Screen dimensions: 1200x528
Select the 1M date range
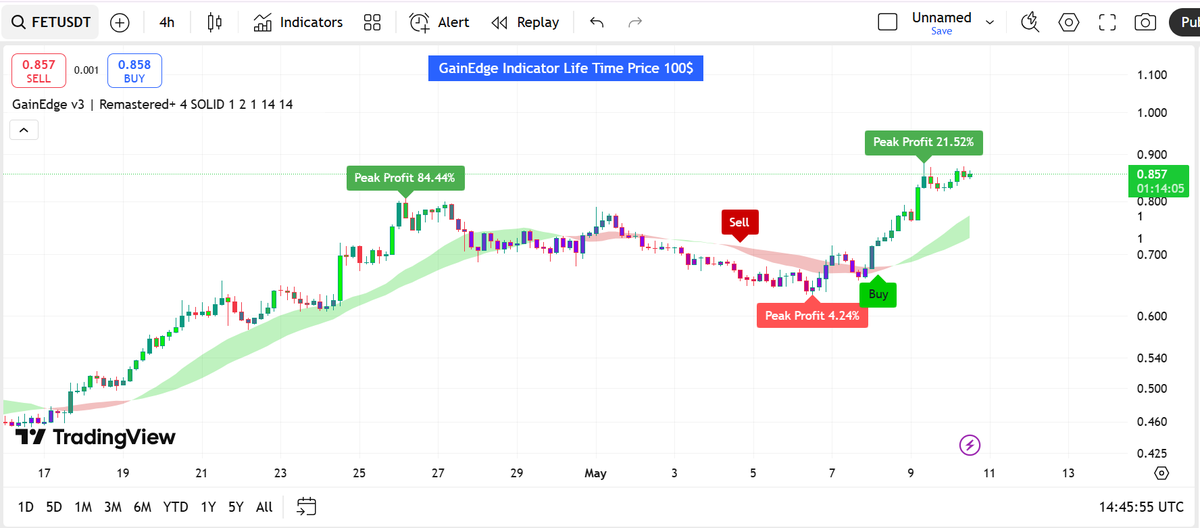coord(83,507)
